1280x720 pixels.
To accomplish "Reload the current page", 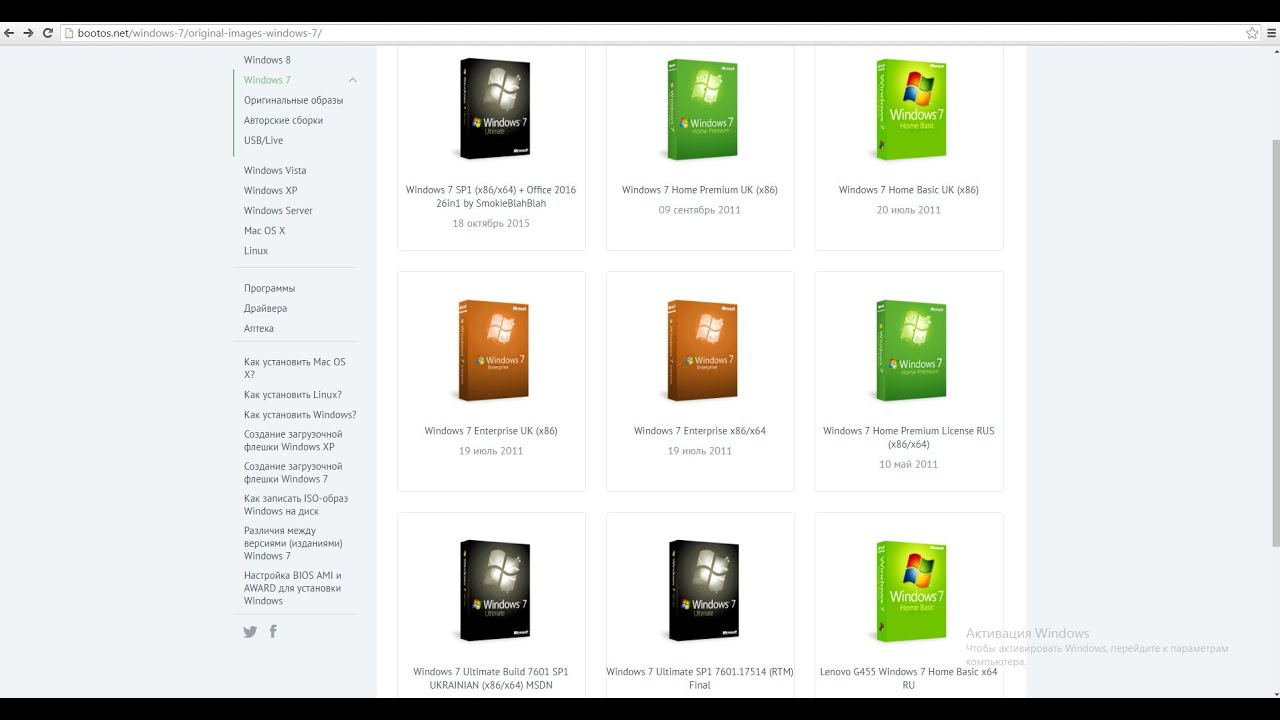I will [x=47, y=33].
